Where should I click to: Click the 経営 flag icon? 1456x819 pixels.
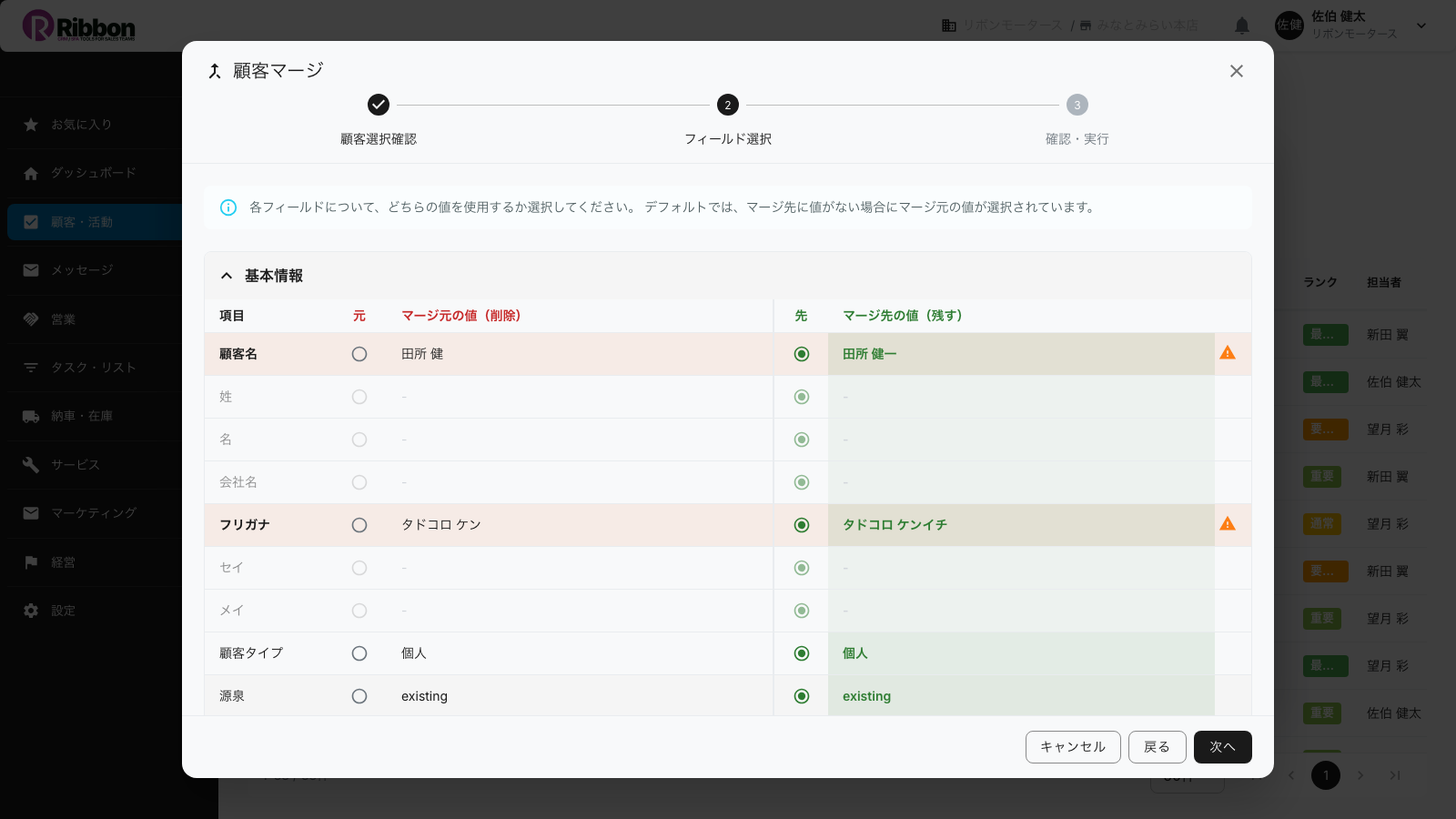(x=31, y=562)
